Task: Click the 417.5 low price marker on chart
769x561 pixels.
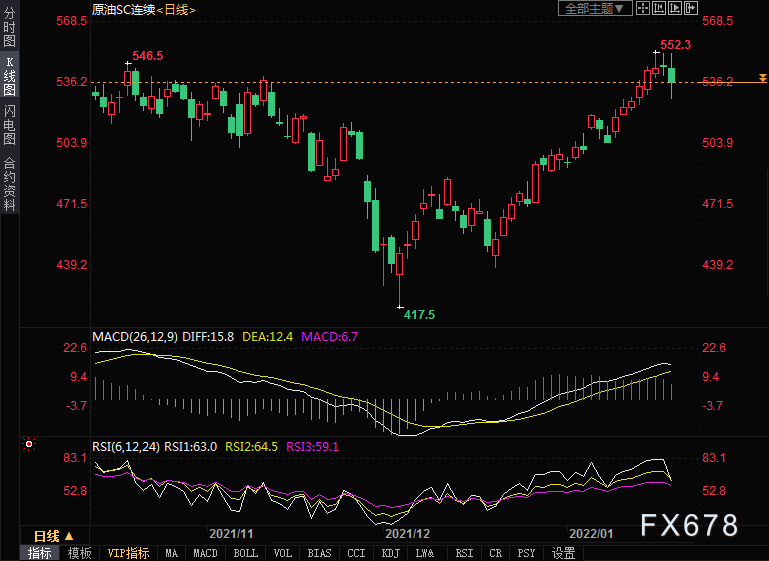Action: (419, 314)
